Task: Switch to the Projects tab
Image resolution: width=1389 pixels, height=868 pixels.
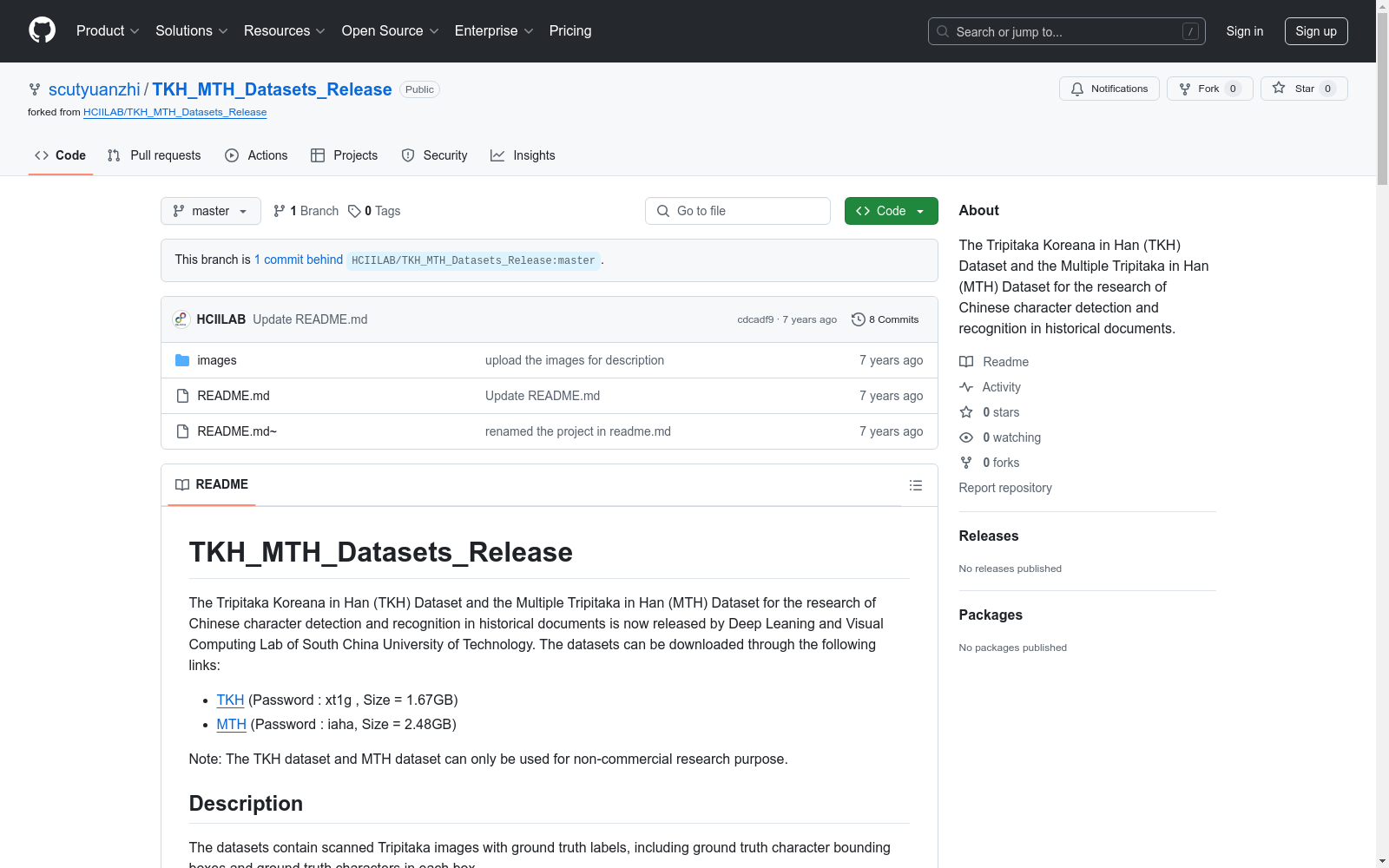Action: tap(345, 155)
